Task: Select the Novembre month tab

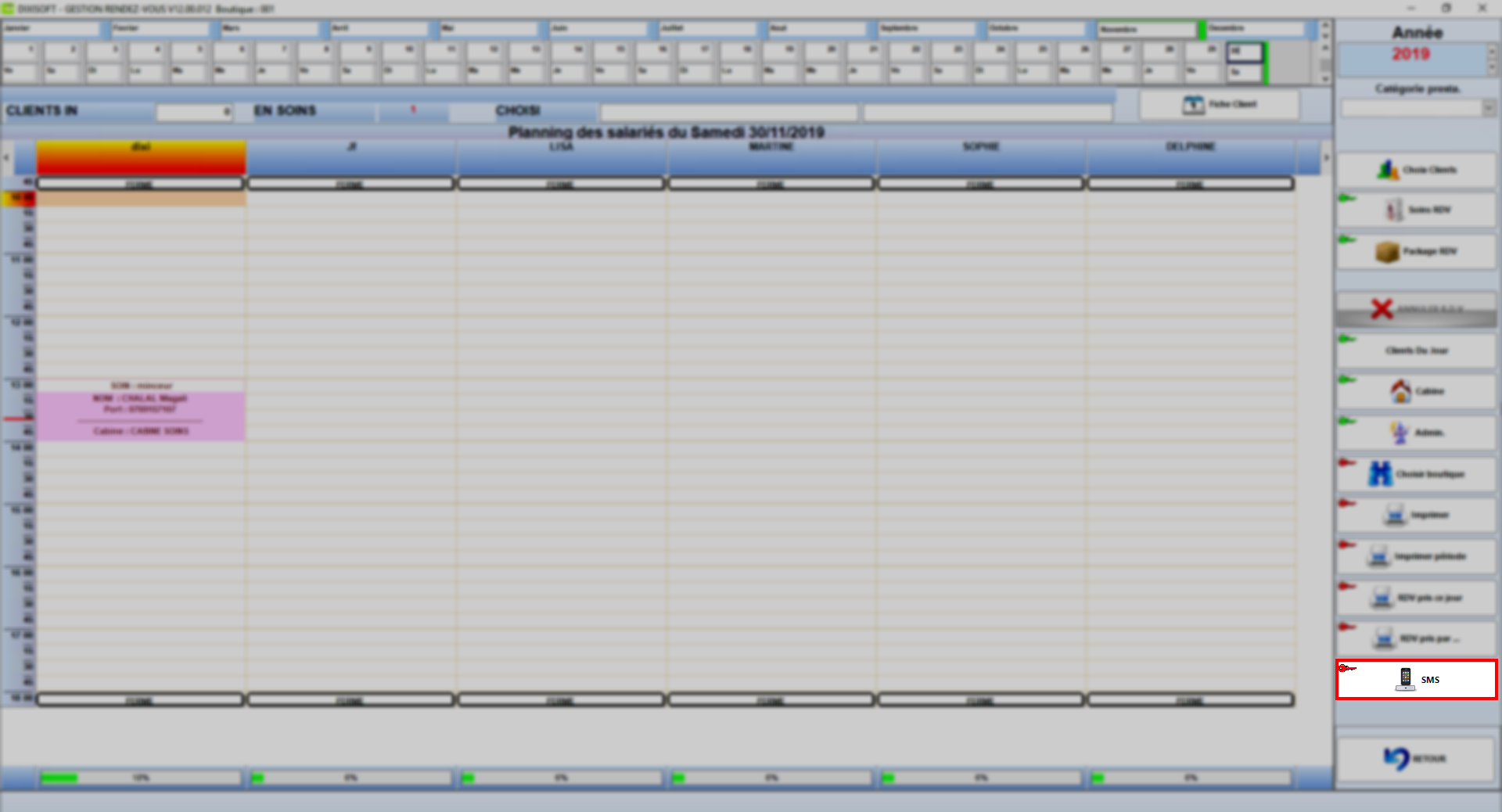Action: click(x=1146, y=30)
